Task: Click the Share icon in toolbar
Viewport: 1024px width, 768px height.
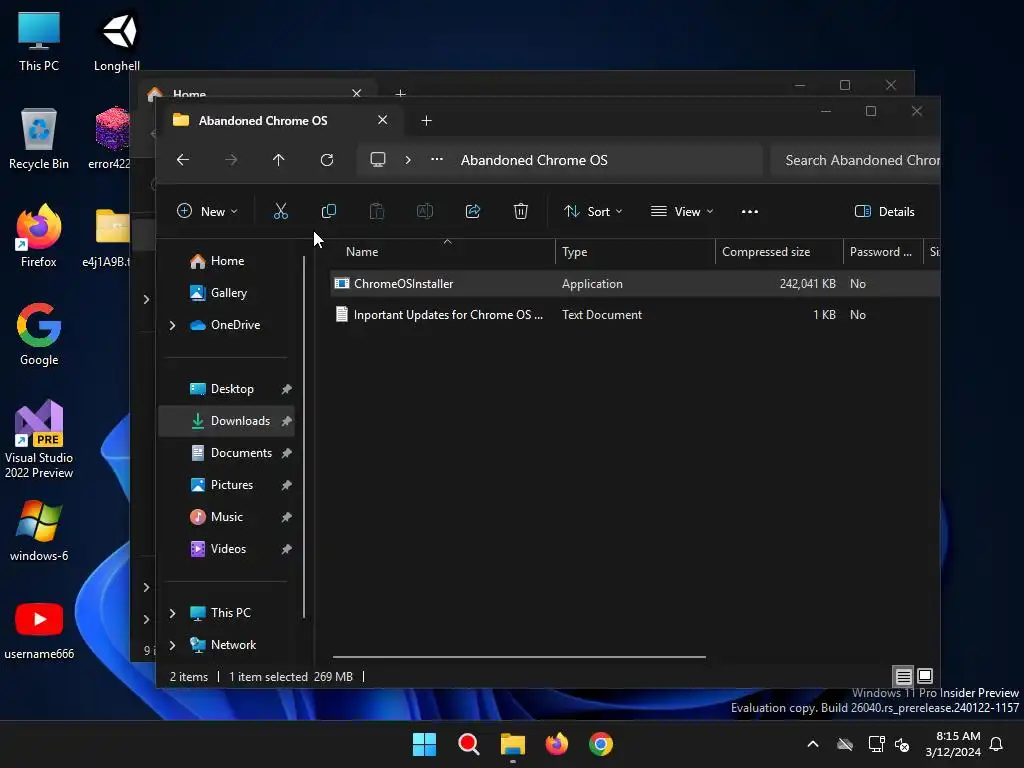Action: (x=473, y=211)
